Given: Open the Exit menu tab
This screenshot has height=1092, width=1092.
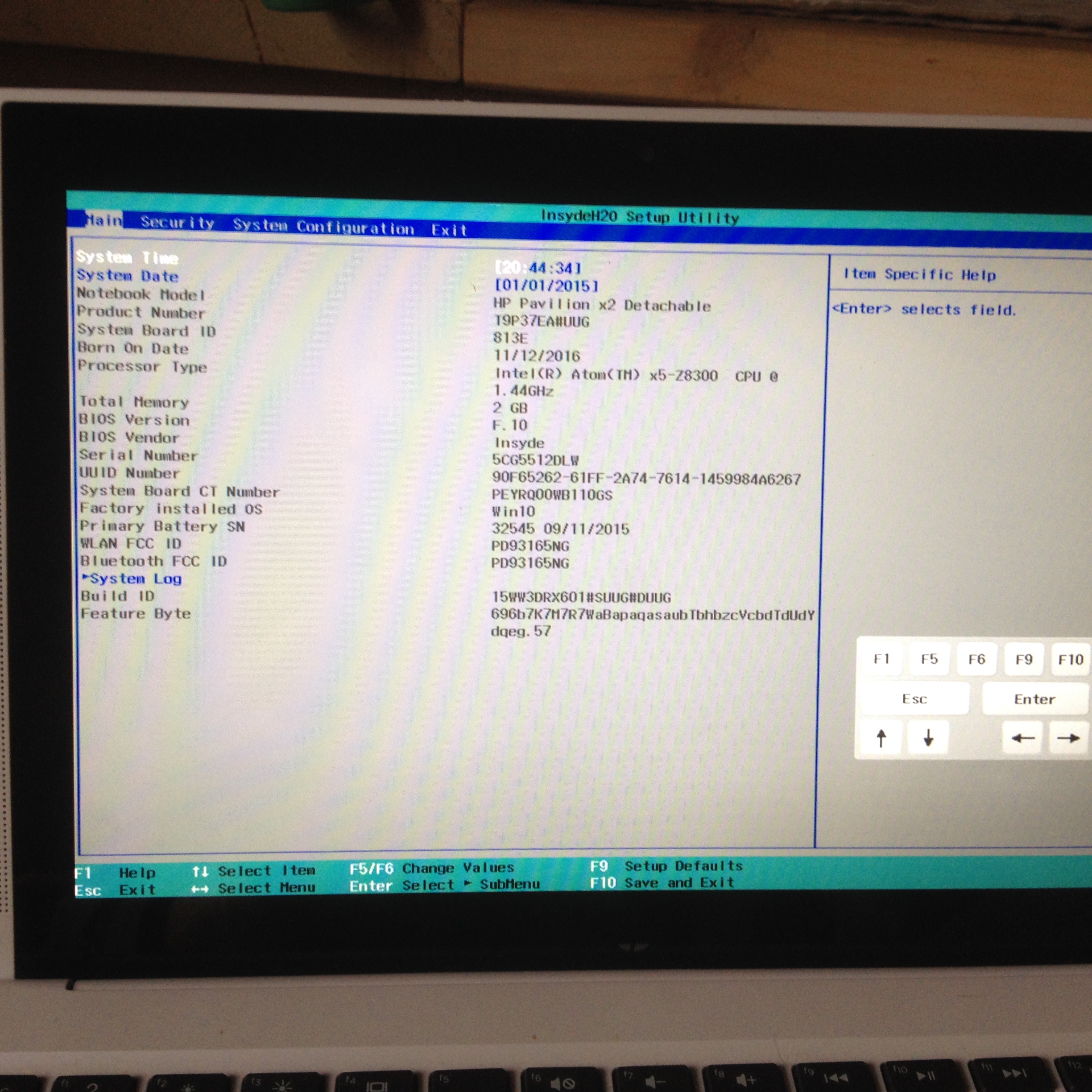Looking at the screenshot, I should (x=449, y=230).
